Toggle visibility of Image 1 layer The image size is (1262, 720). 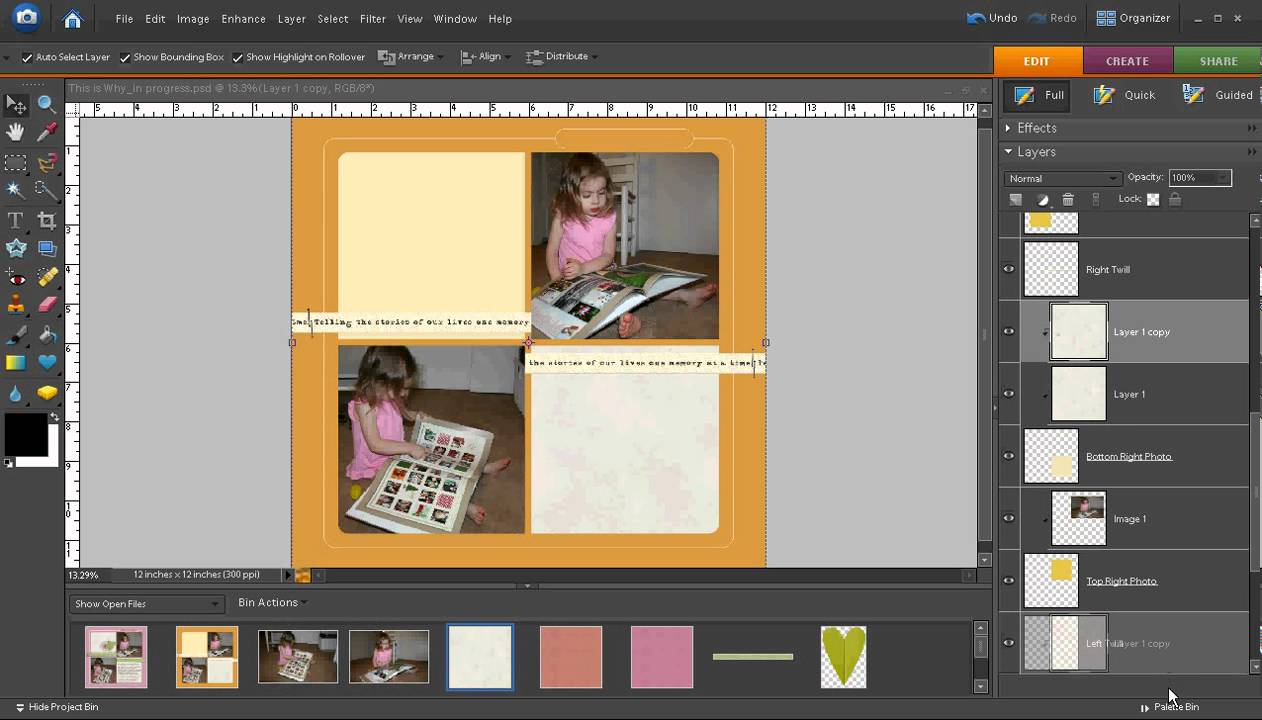point(1008,518)
